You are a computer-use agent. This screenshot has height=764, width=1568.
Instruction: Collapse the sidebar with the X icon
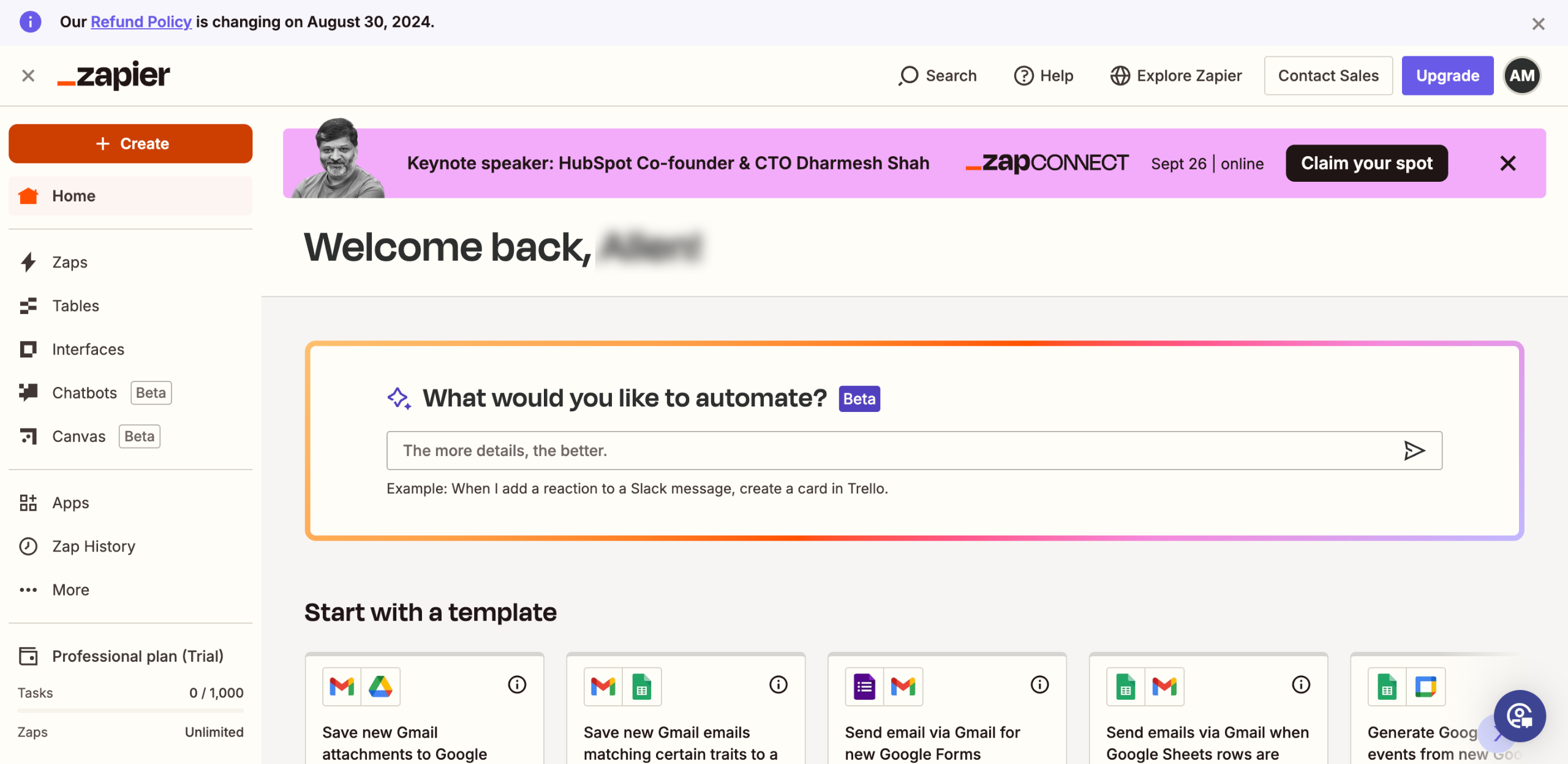coord(28,75)
